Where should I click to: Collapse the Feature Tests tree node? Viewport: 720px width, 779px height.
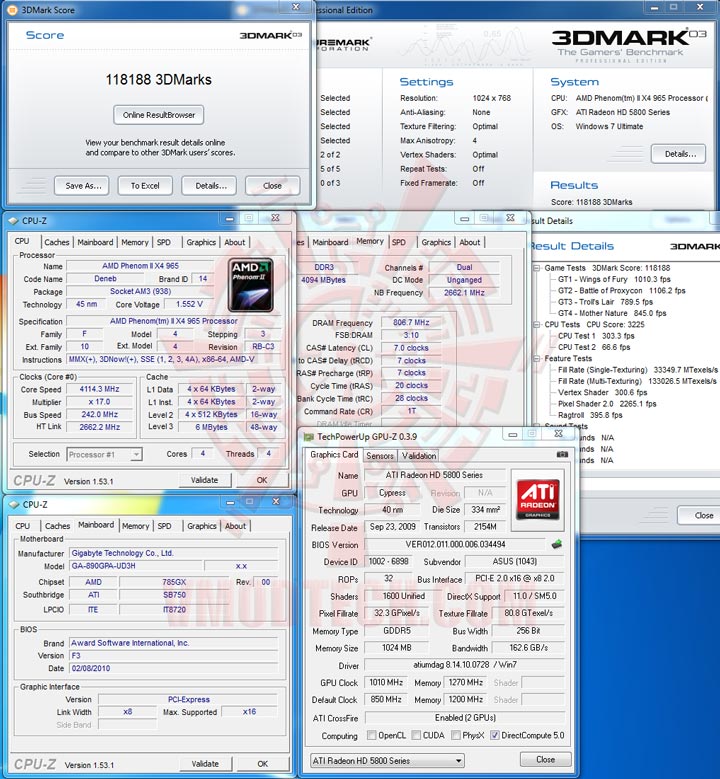click(537, 358)
